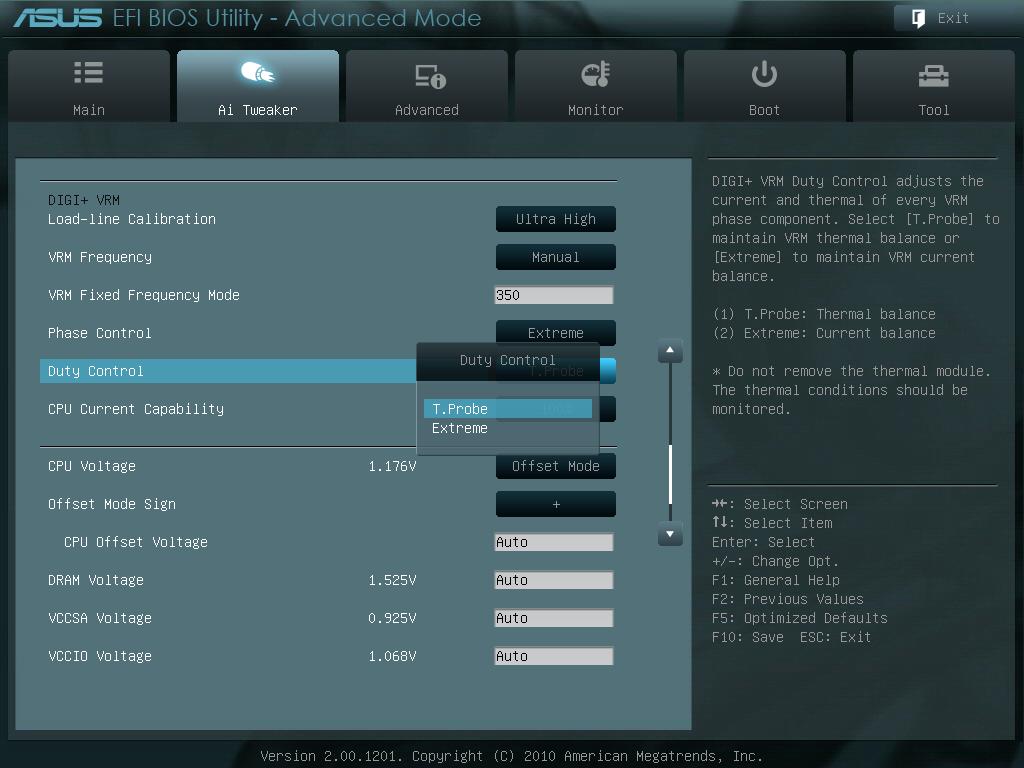
Task: Open the VRM Frequency Manual dropdown
Action: click(556, 257)
